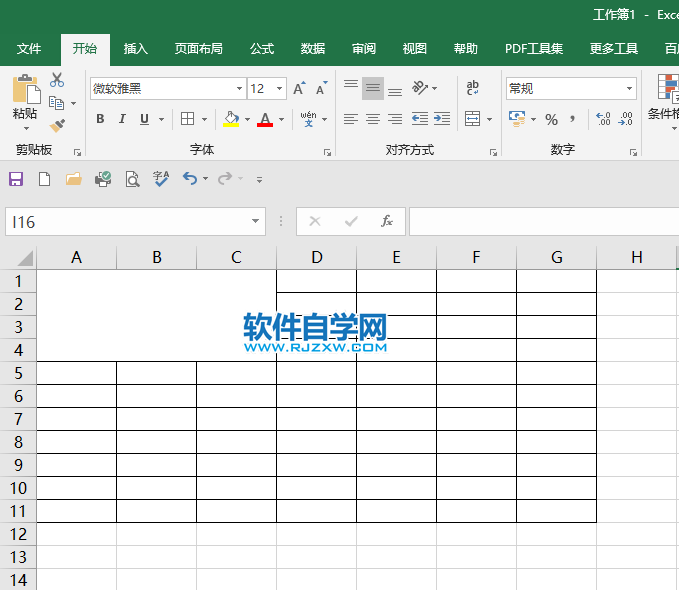Switch to the 插入 tab
The width and height of the screenshot is (679, 590).
[x=136, y=49]
